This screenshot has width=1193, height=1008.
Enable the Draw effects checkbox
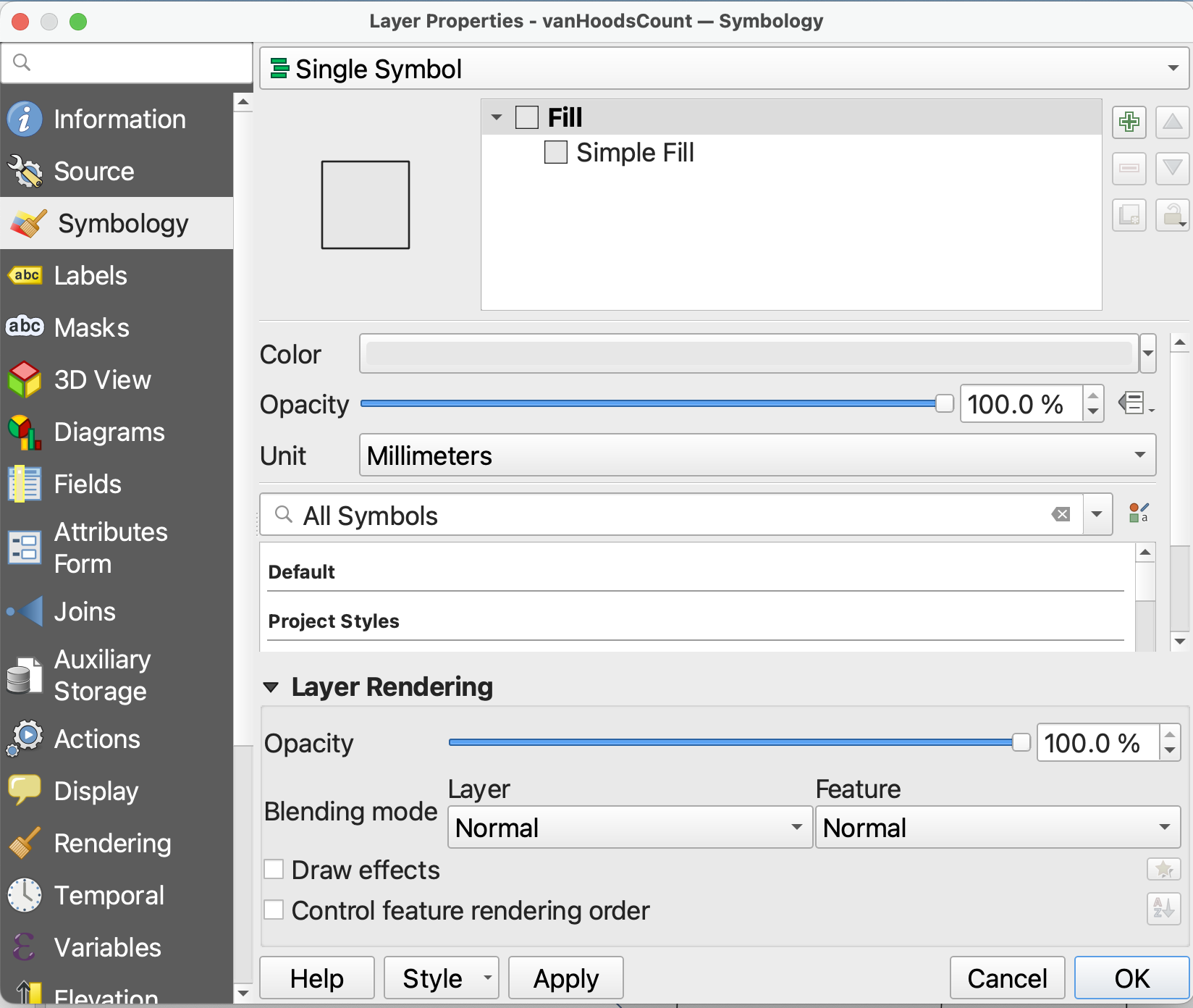(274, 870)
